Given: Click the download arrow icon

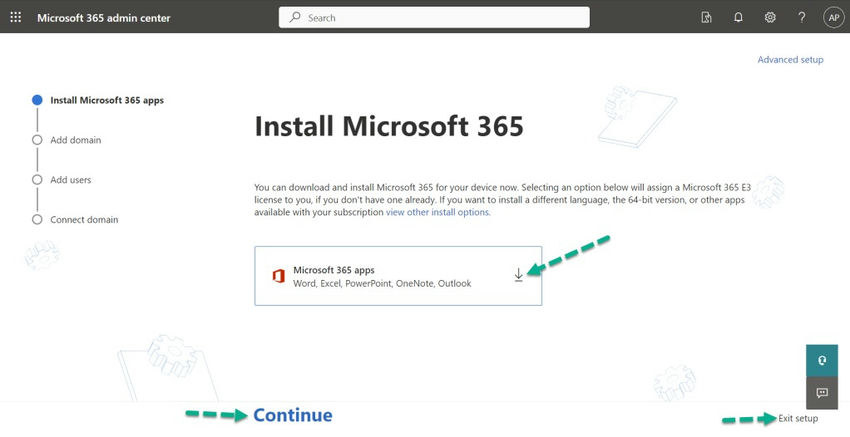Looking at the screenshot, I should tap(518, 275).
